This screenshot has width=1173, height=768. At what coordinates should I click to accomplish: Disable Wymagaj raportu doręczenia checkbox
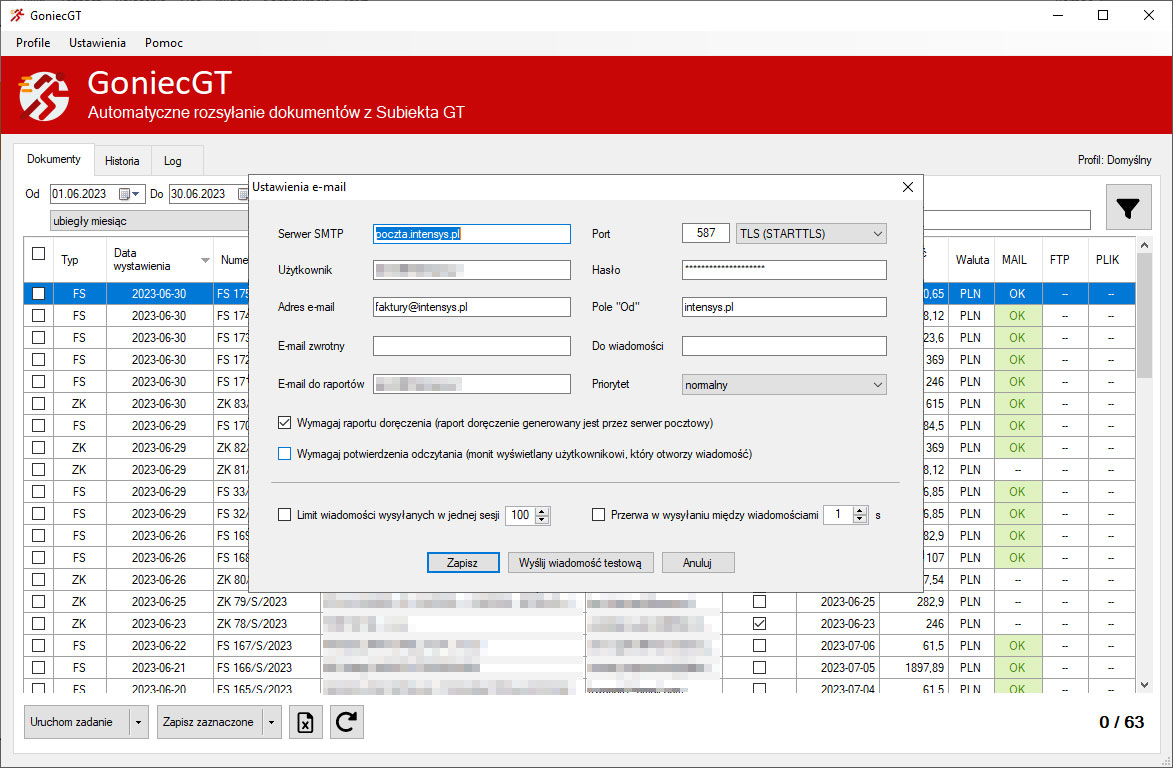(x=284, y=423)
